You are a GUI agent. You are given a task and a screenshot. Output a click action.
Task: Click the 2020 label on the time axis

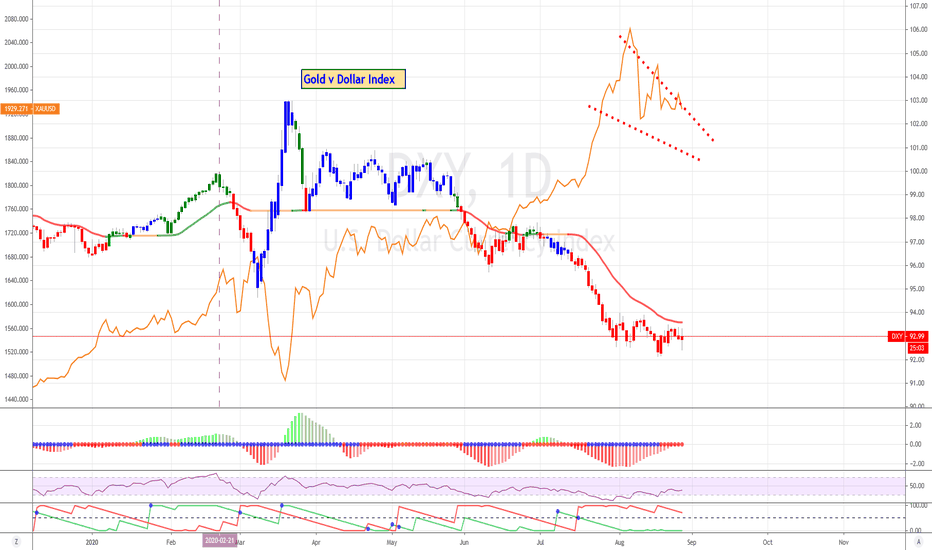[x=92, y=542]
